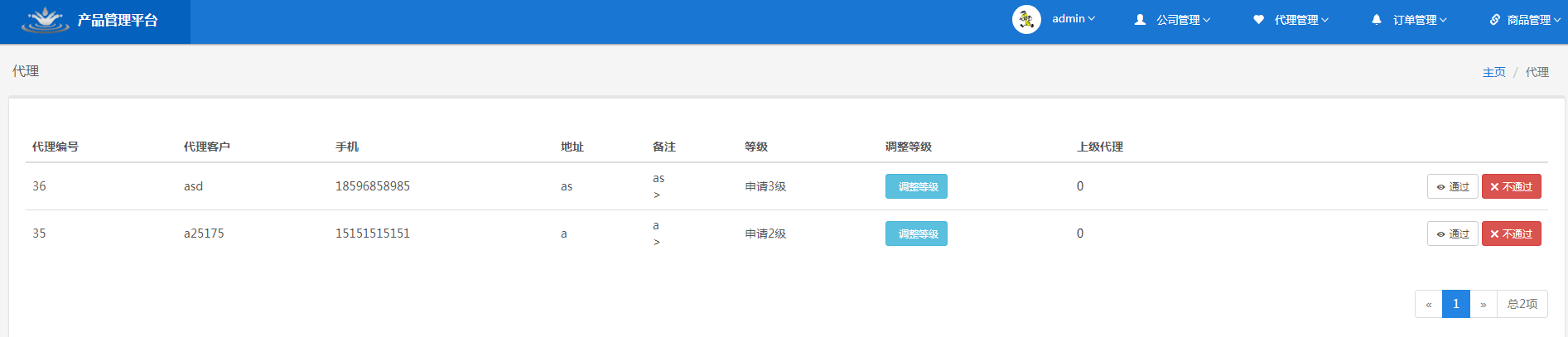Screen dimensions: 1568x337
Task: Select page 1 in pagination
Action: pos(1455,304)
